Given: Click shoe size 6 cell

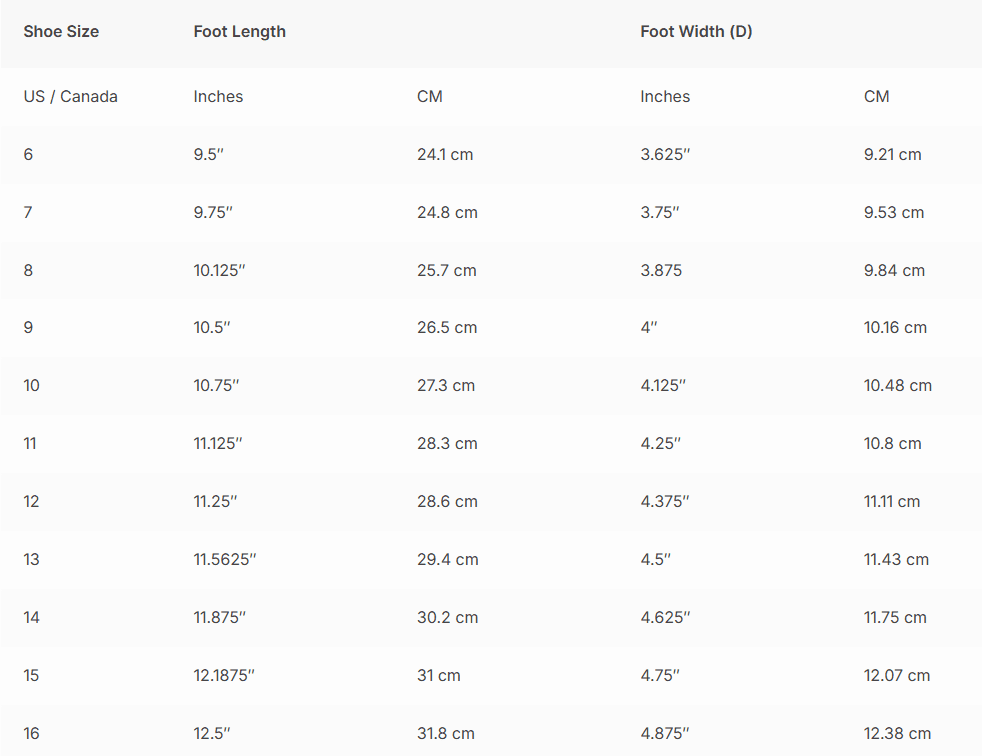Looking at the screenshot, I should click(x=28, y=155).
